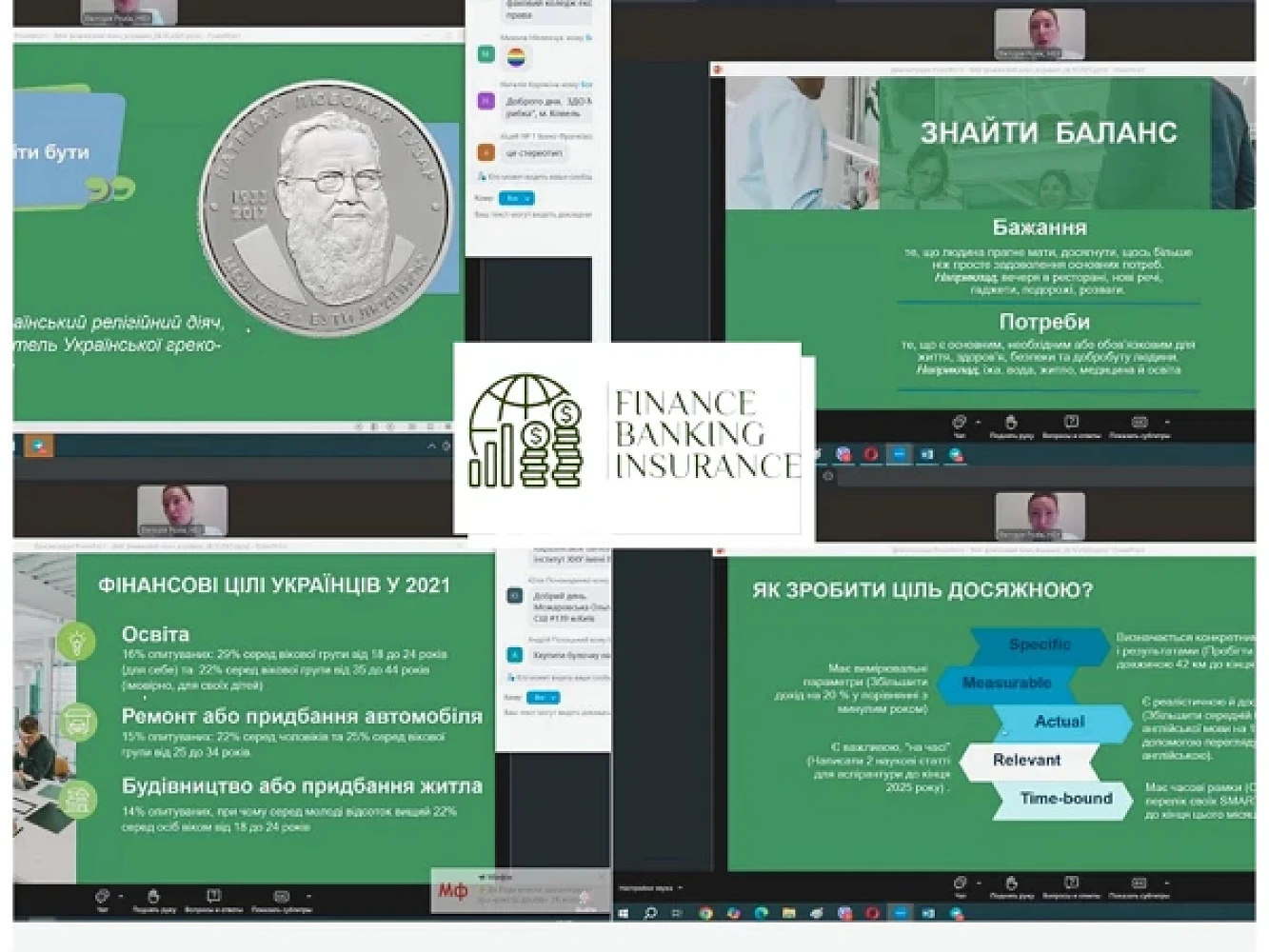Open File Explorer from the bottom taskbar
Screen dimensions: 1269x952
788,913
